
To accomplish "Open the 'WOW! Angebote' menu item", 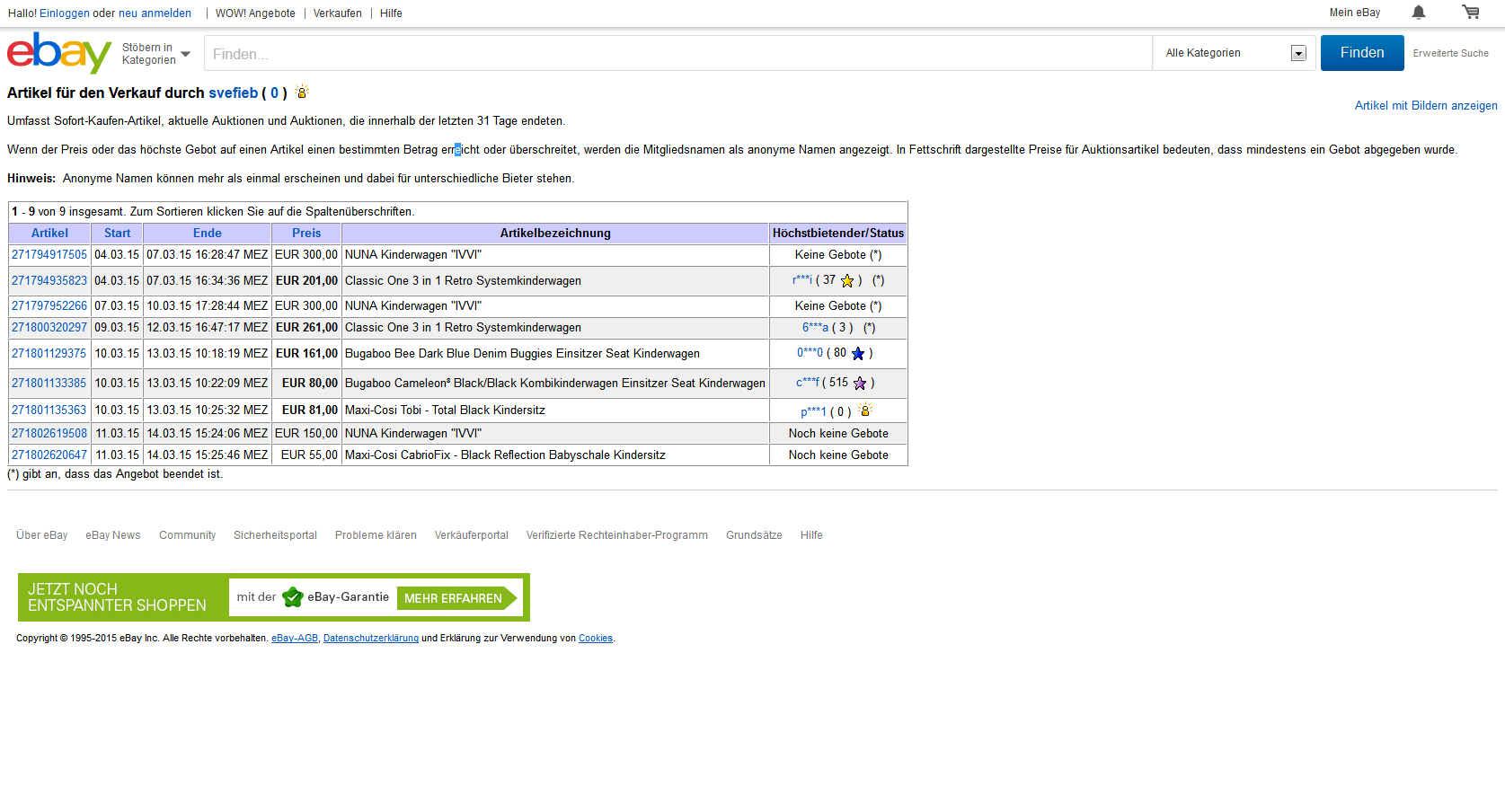I will pos(255,13).
